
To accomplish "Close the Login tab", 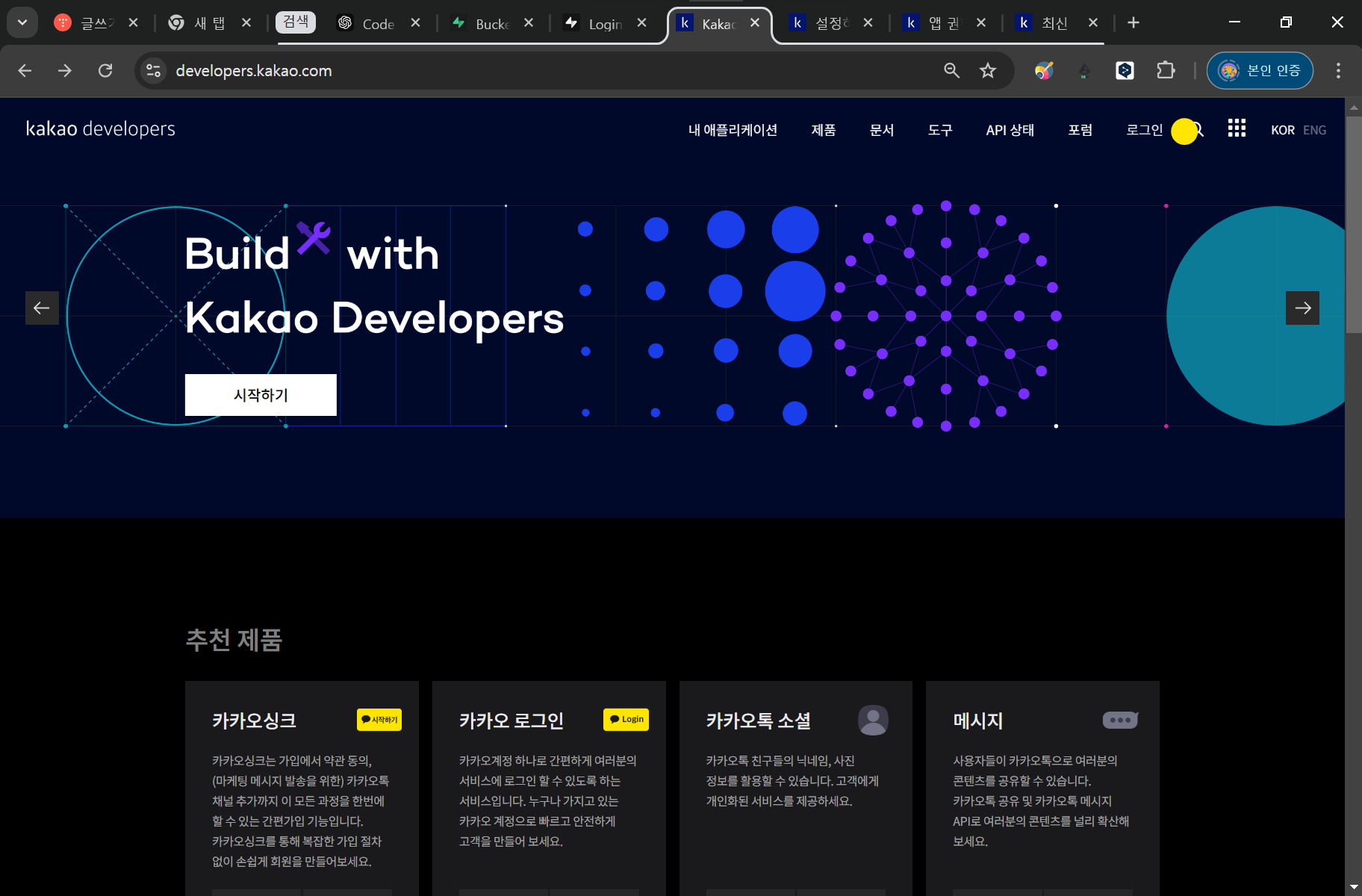I will tap(641, 23).
